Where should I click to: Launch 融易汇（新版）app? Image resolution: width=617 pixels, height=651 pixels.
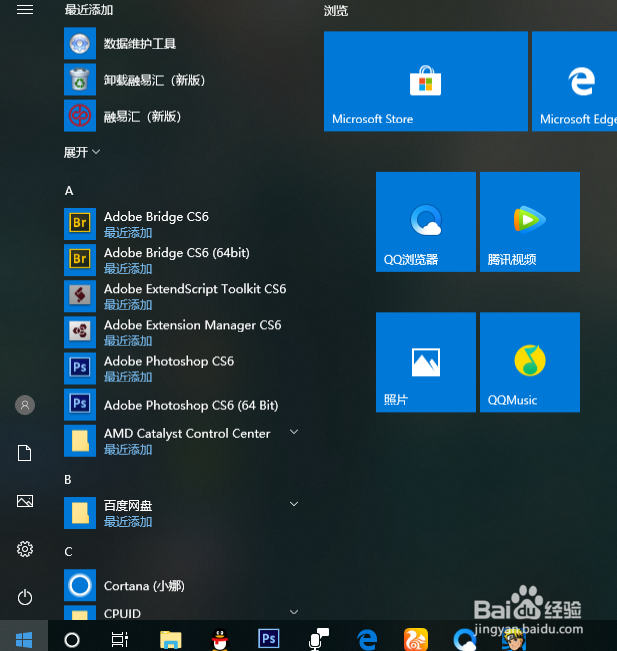coord(183,116)
